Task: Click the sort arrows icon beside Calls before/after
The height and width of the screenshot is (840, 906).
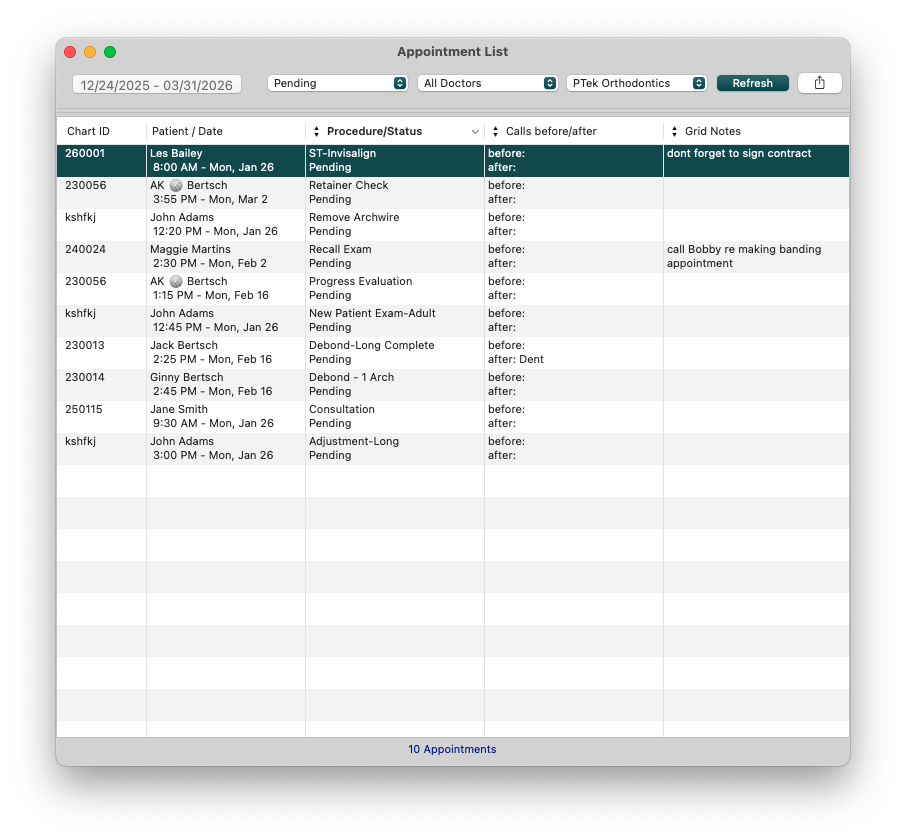Action: [x=495, y=131]
